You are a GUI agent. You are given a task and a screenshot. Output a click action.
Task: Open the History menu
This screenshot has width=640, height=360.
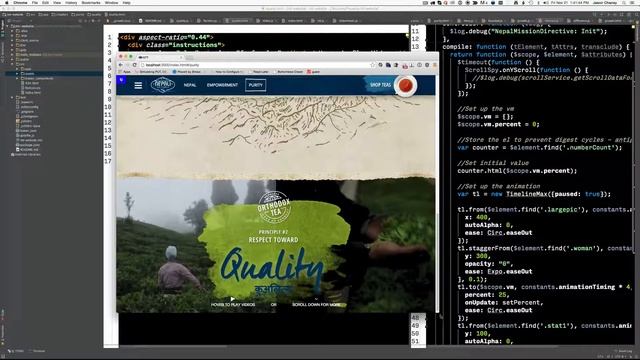pos(71,2)
